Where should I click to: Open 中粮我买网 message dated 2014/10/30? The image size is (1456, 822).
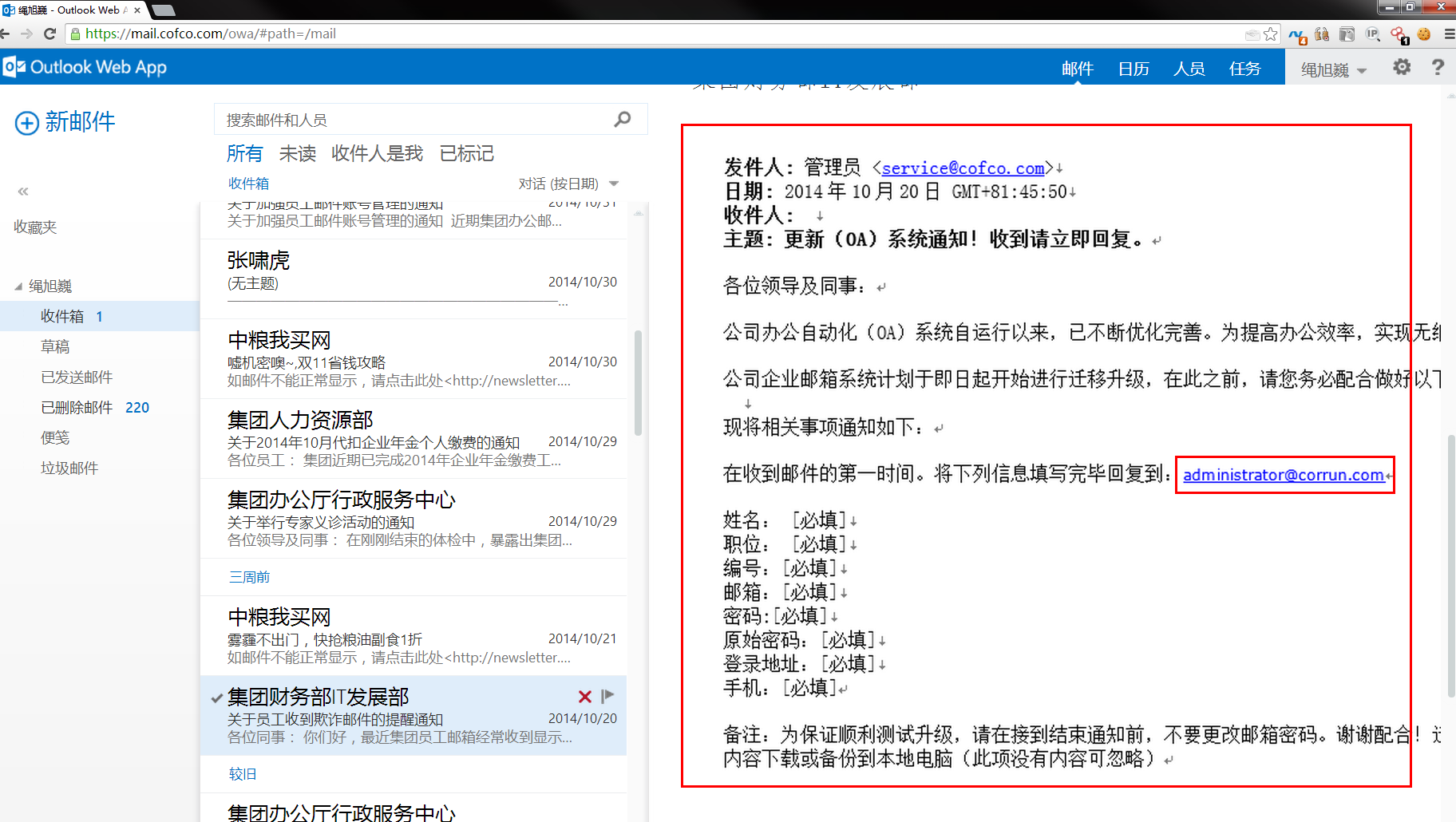pos(413,359)
